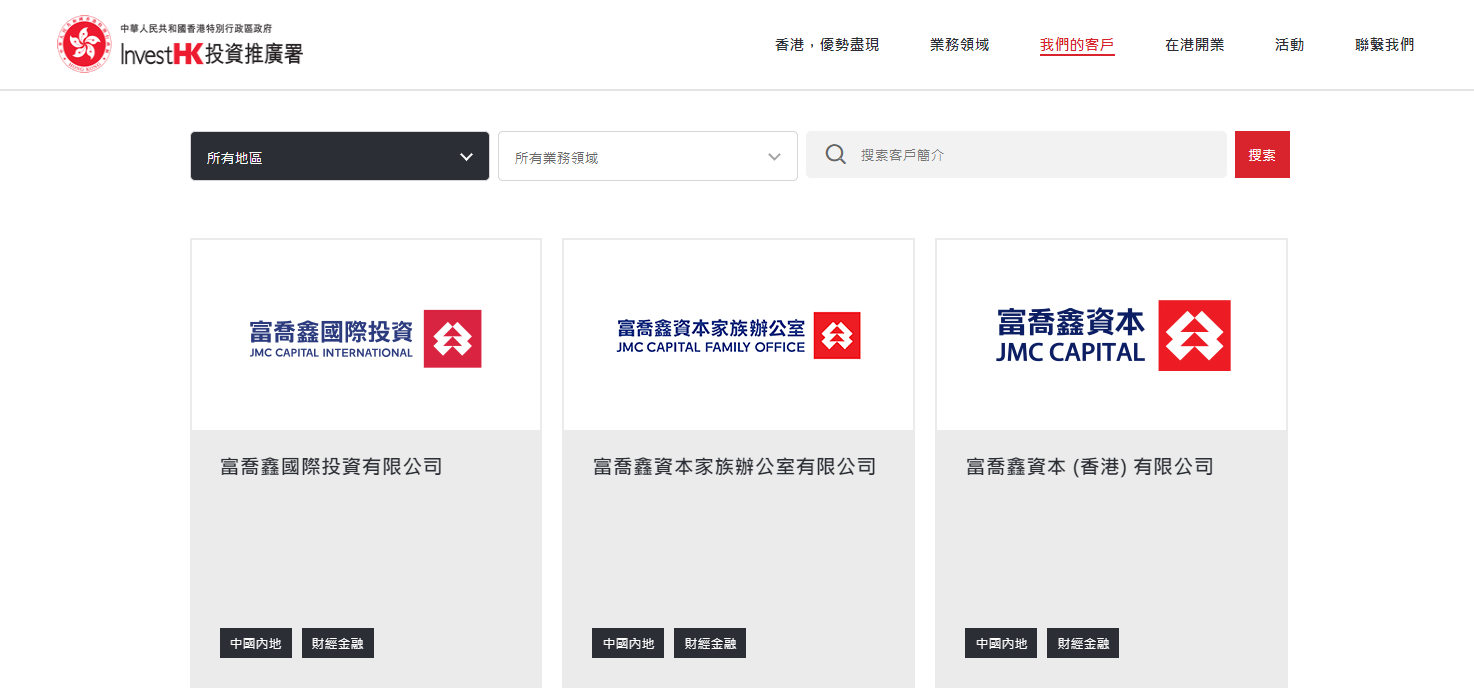Open 香港，優勢盡現 menu
Screen dimensions: 1474x700
click(827, 45)
